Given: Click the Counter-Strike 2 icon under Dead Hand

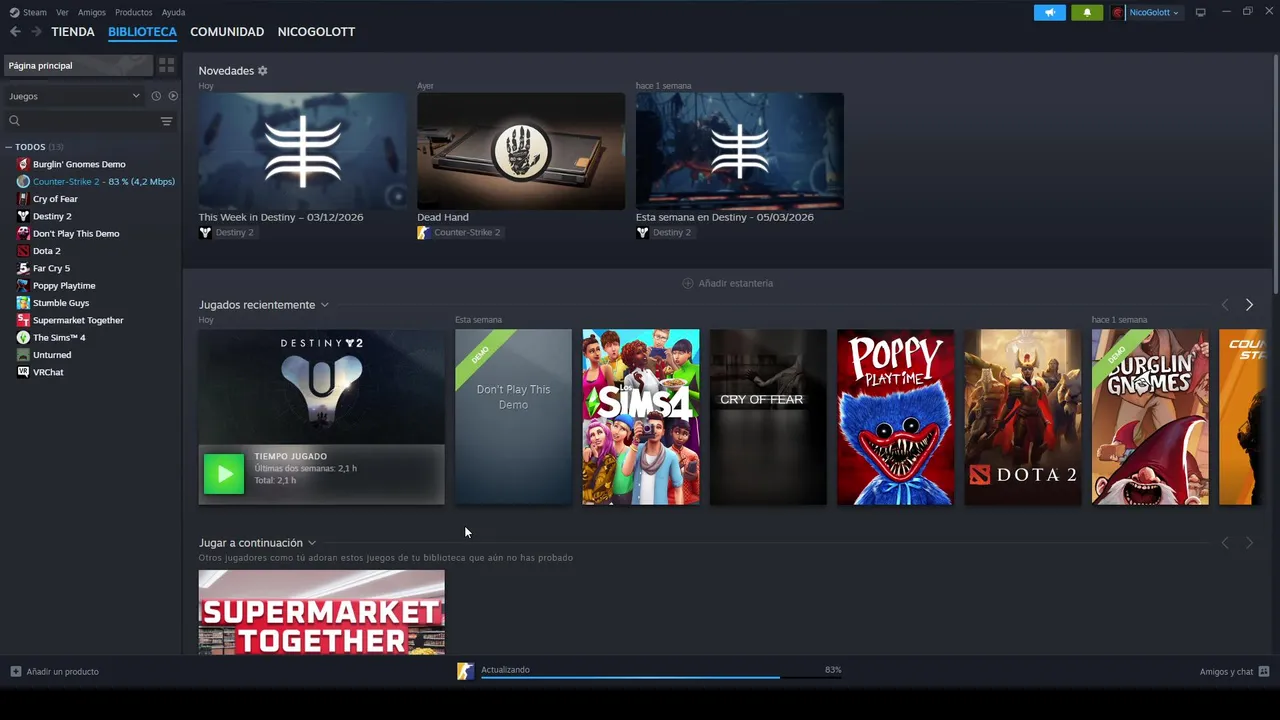Looking at the screenshot, I should [x=424, y=232].
